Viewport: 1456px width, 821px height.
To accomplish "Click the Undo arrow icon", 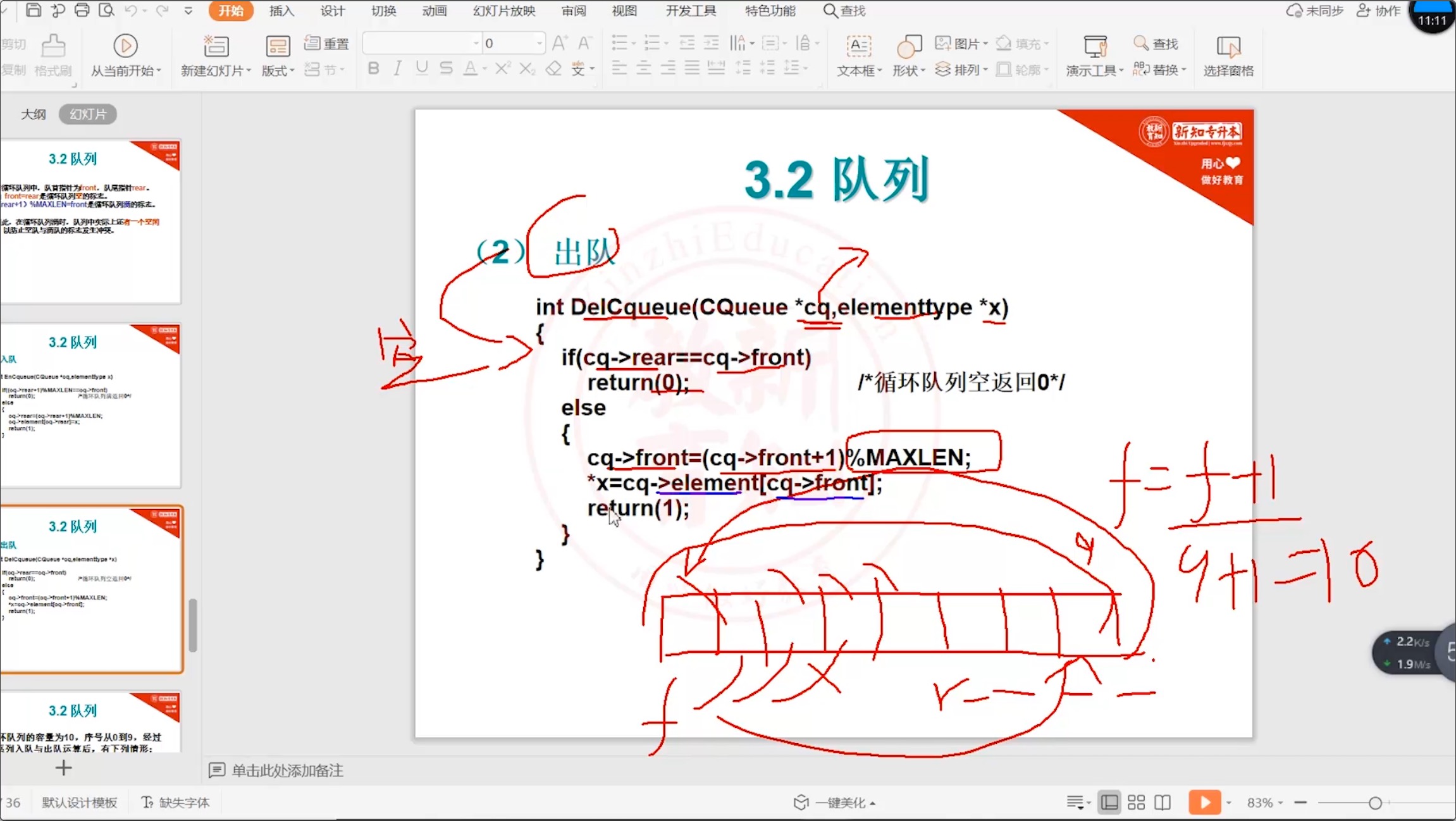I will click(131, 10).
